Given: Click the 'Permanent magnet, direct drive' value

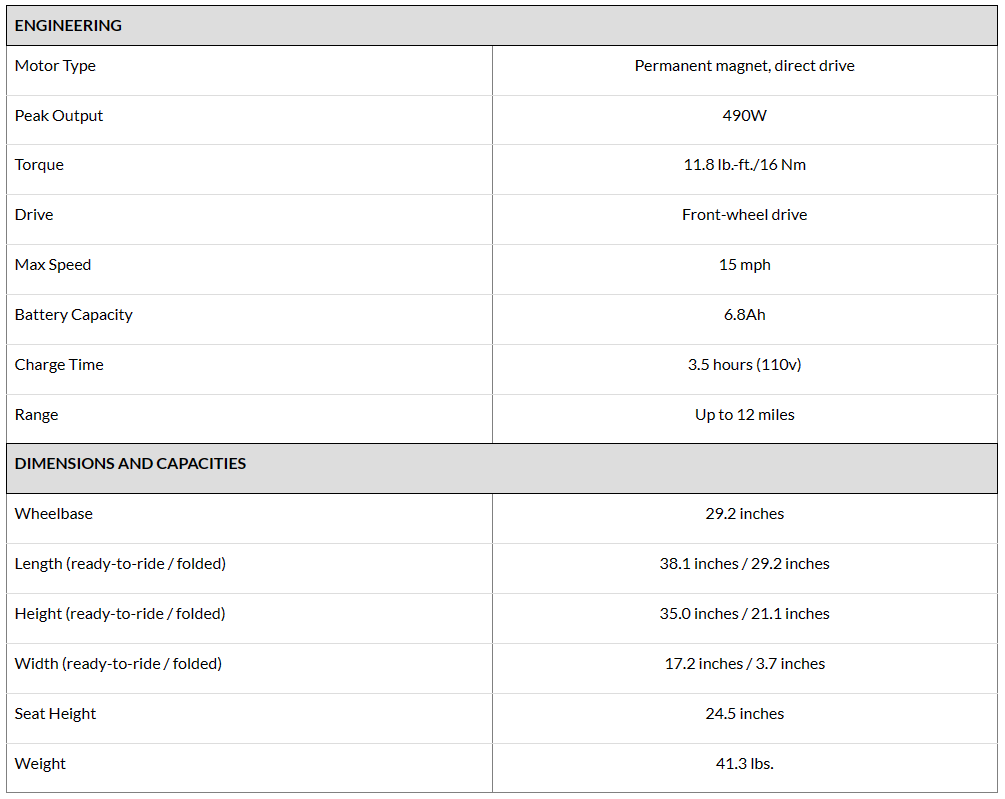Looking at the screenshot, I should point(744,66).
